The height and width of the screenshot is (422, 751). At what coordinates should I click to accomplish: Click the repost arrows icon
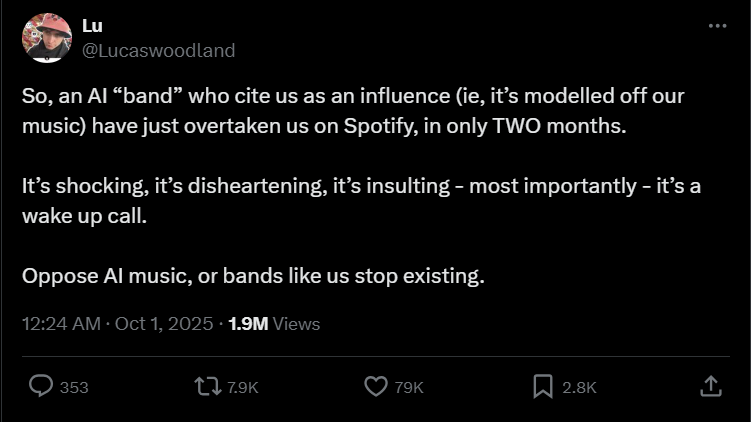[x=208, y=386]
